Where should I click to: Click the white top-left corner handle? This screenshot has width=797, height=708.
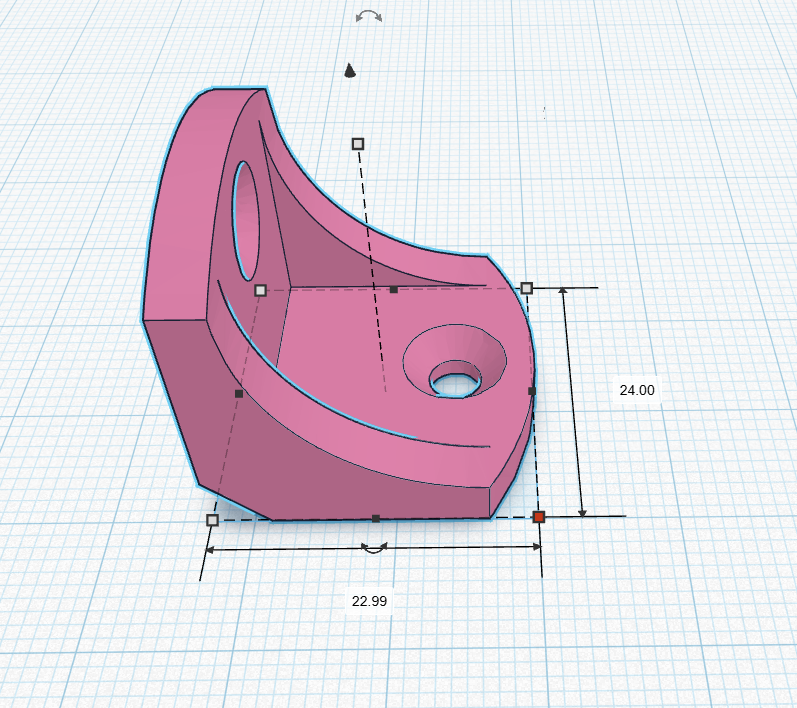pos(260,290)
